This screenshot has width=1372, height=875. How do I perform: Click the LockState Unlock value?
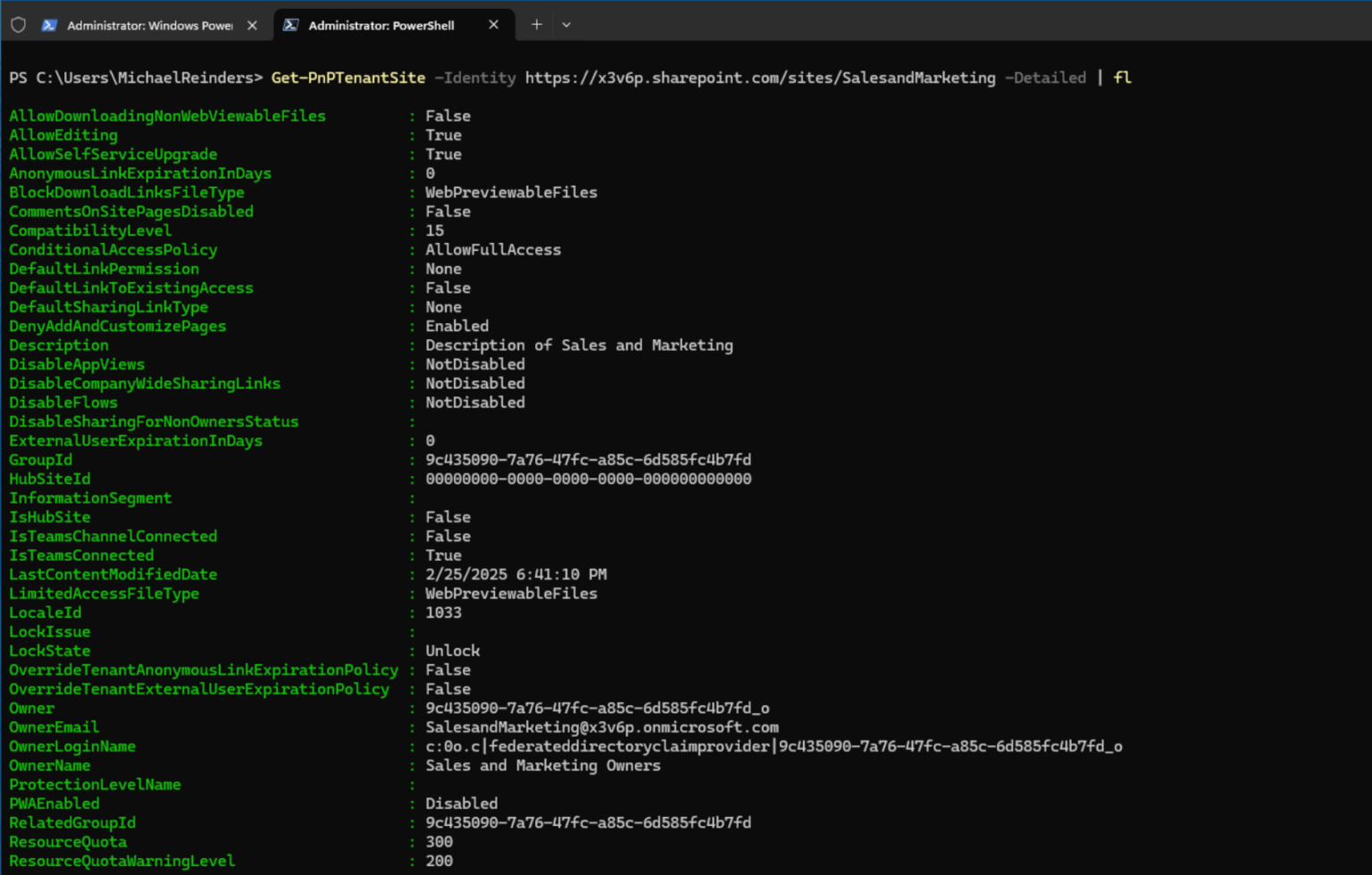[x=453, y=650]
